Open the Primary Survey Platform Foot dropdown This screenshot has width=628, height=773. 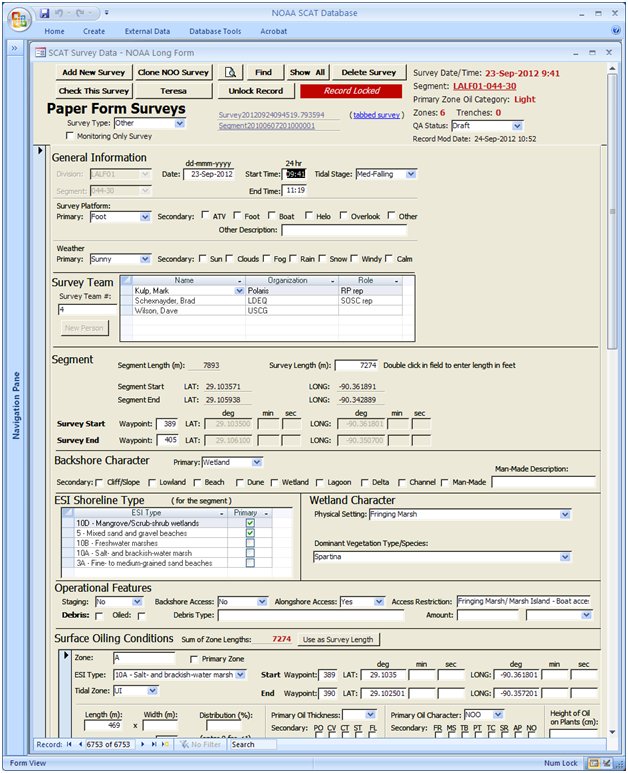tap(145, 217)
